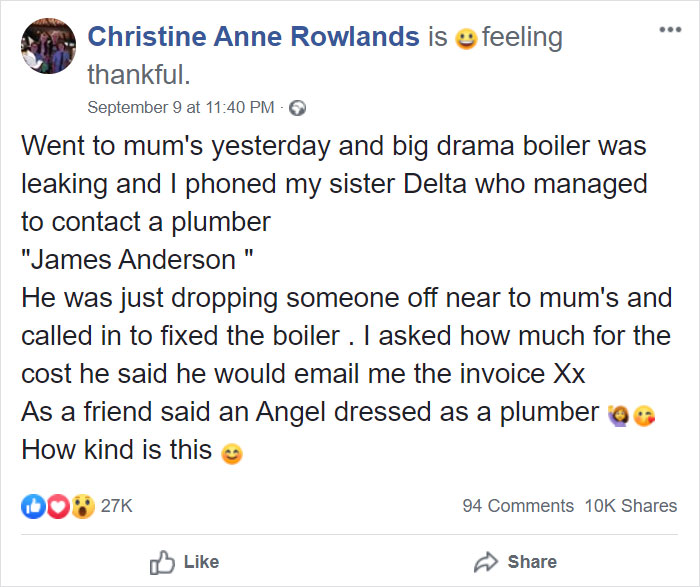View the 94 Comments
This screenshot has height=587, width=700.
point(518,507)
